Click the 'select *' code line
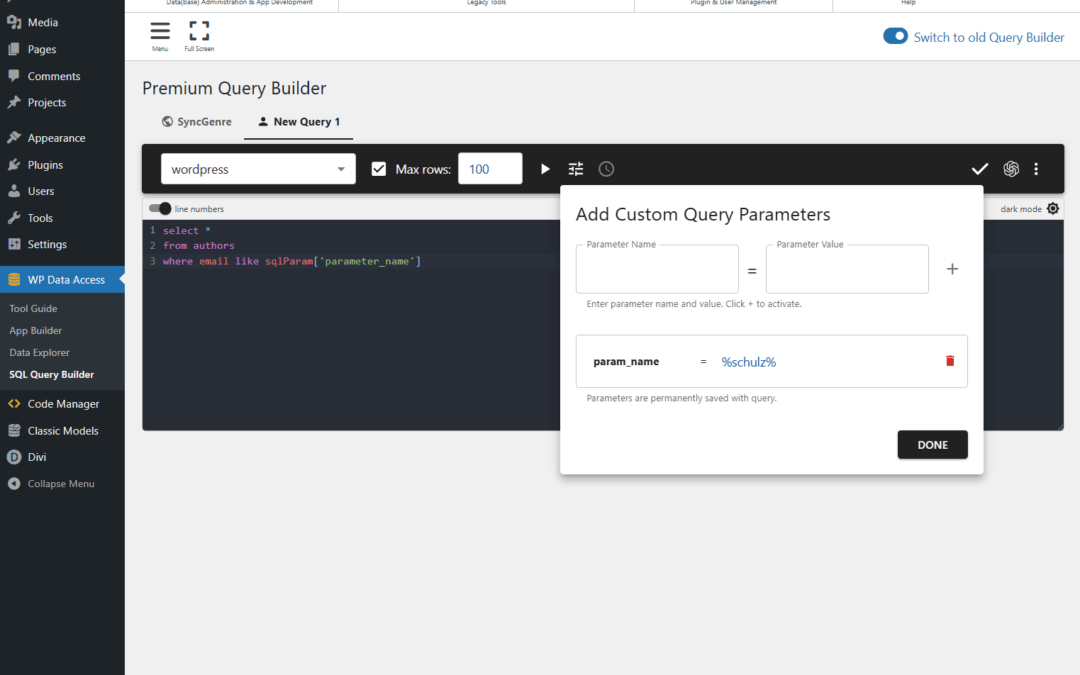The width and height of the screenshot is (1080, 675). [187, 231]
